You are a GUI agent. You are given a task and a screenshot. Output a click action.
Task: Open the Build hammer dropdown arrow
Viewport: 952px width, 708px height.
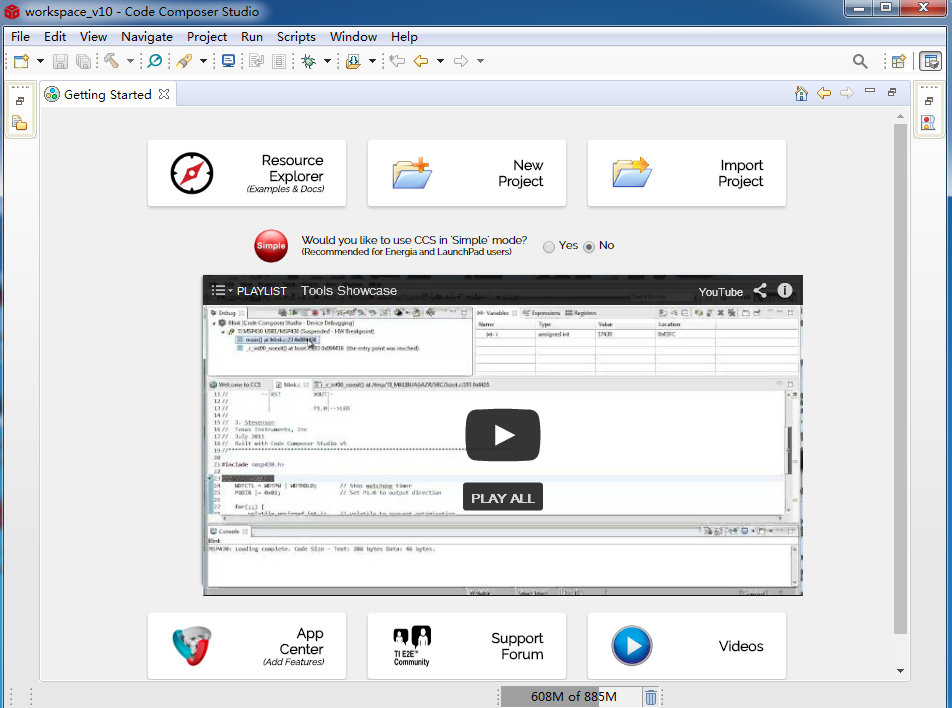coord(130,61)
